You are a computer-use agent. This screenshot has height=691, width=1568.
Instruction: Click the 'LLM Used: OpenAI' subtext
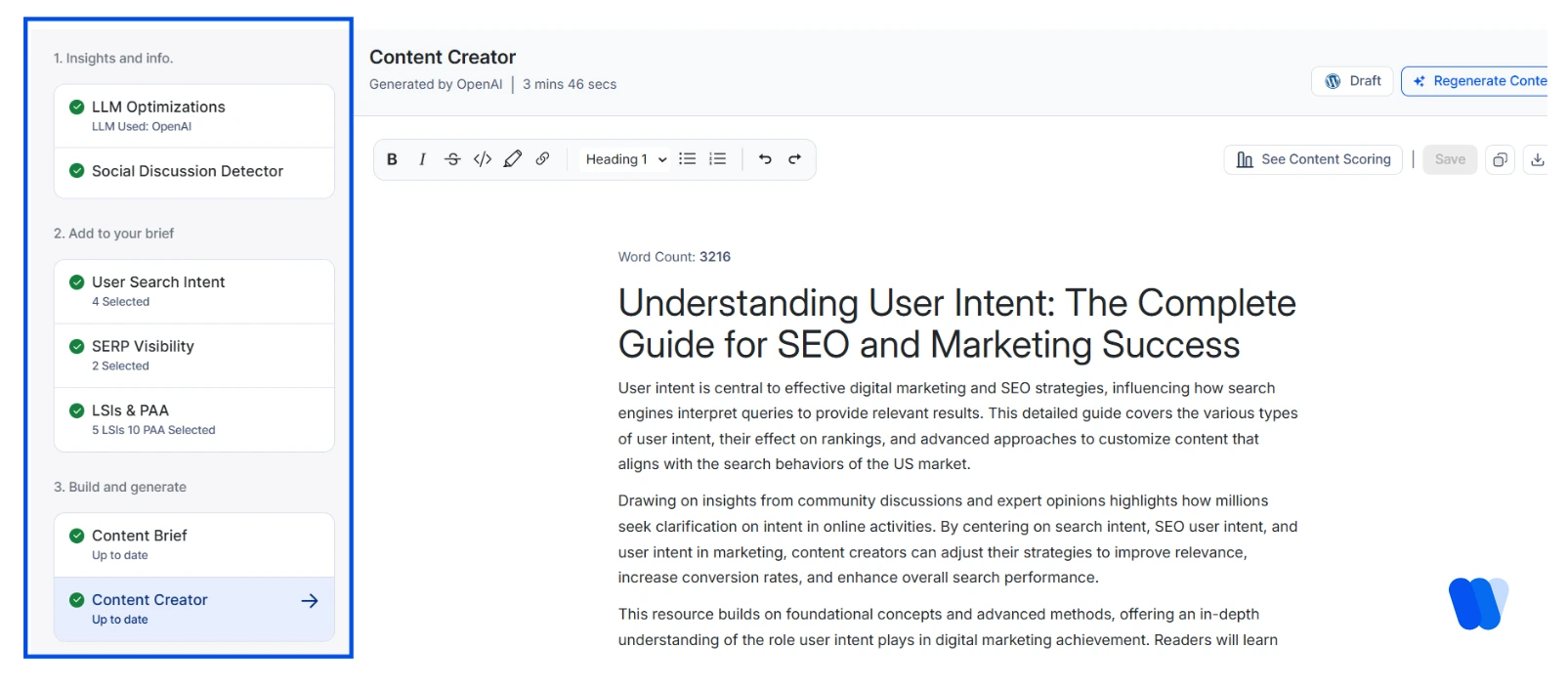[142, 126]
